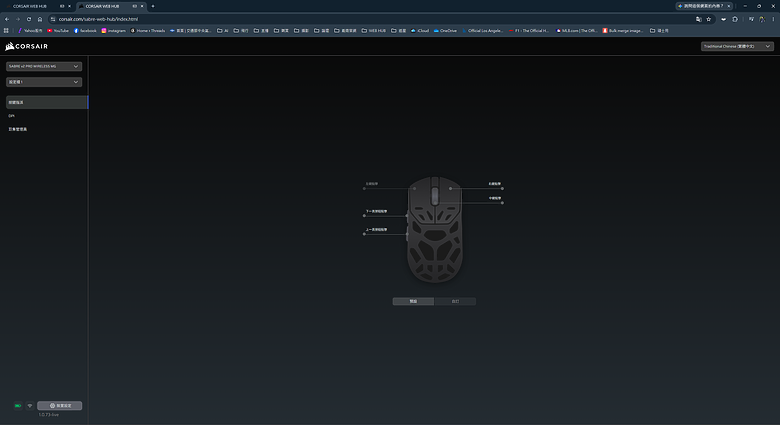The height and width of the screenshot is (425, 780).
Task: Switch to the default preset mode toggle
Action: click(413, 301)
